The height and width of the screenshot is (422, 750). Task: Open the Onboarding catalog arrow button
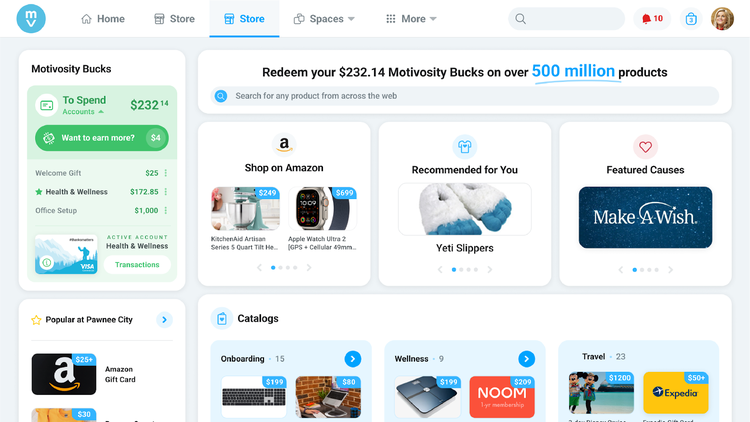tap(353, 359)
